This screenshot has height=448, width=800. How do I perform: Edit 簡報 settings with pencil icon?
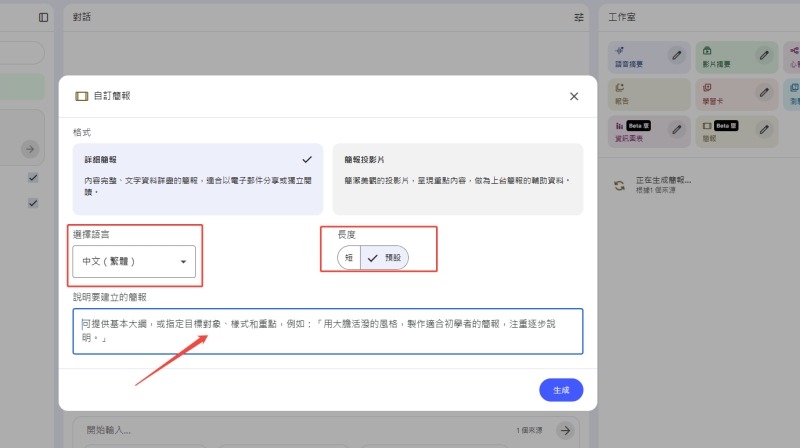(764, 130)
